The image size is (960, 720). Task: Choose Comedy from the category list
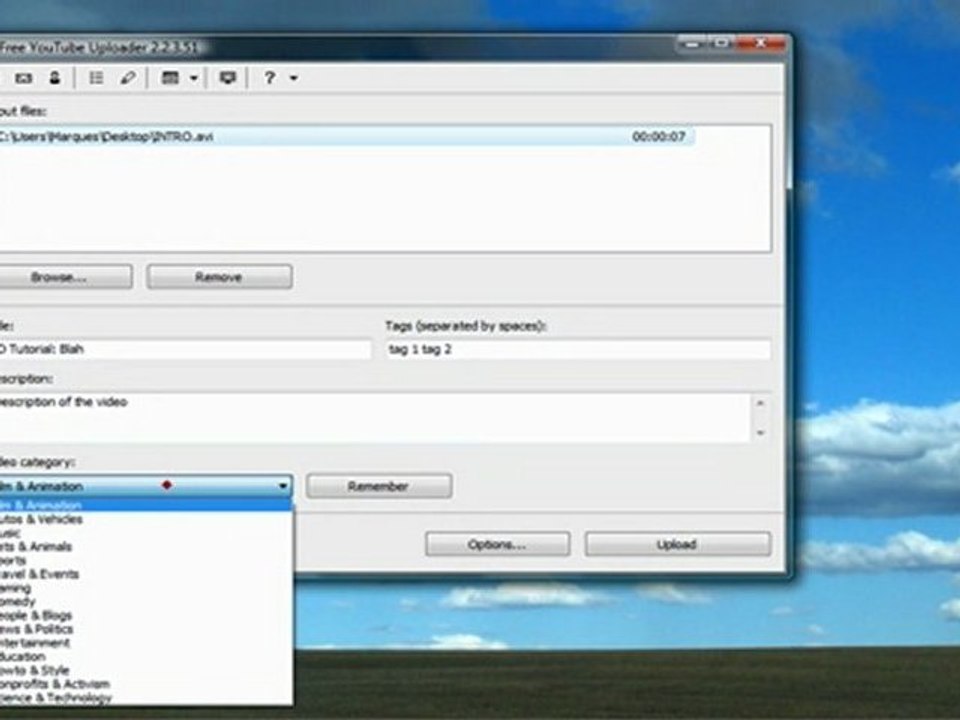[x=146, y=602]
